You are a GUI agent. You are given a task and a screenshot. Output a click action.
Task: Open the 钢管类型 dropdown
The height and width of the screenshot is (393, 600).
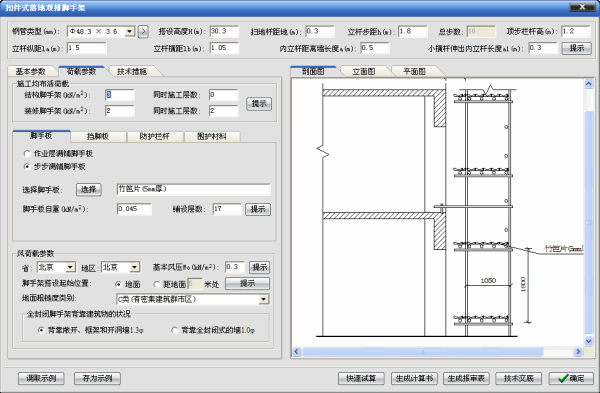pyautogui.click(x=130, y=31)
